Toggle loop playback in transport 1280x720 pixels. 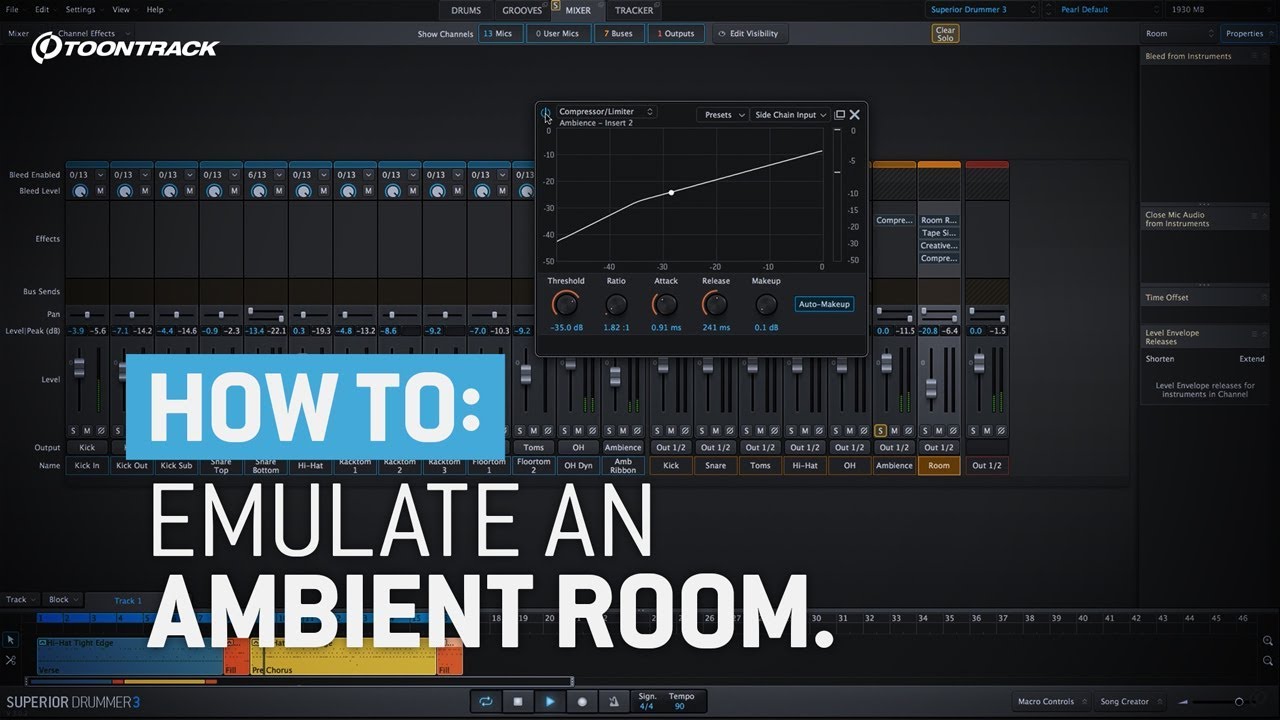pos(486,702)
